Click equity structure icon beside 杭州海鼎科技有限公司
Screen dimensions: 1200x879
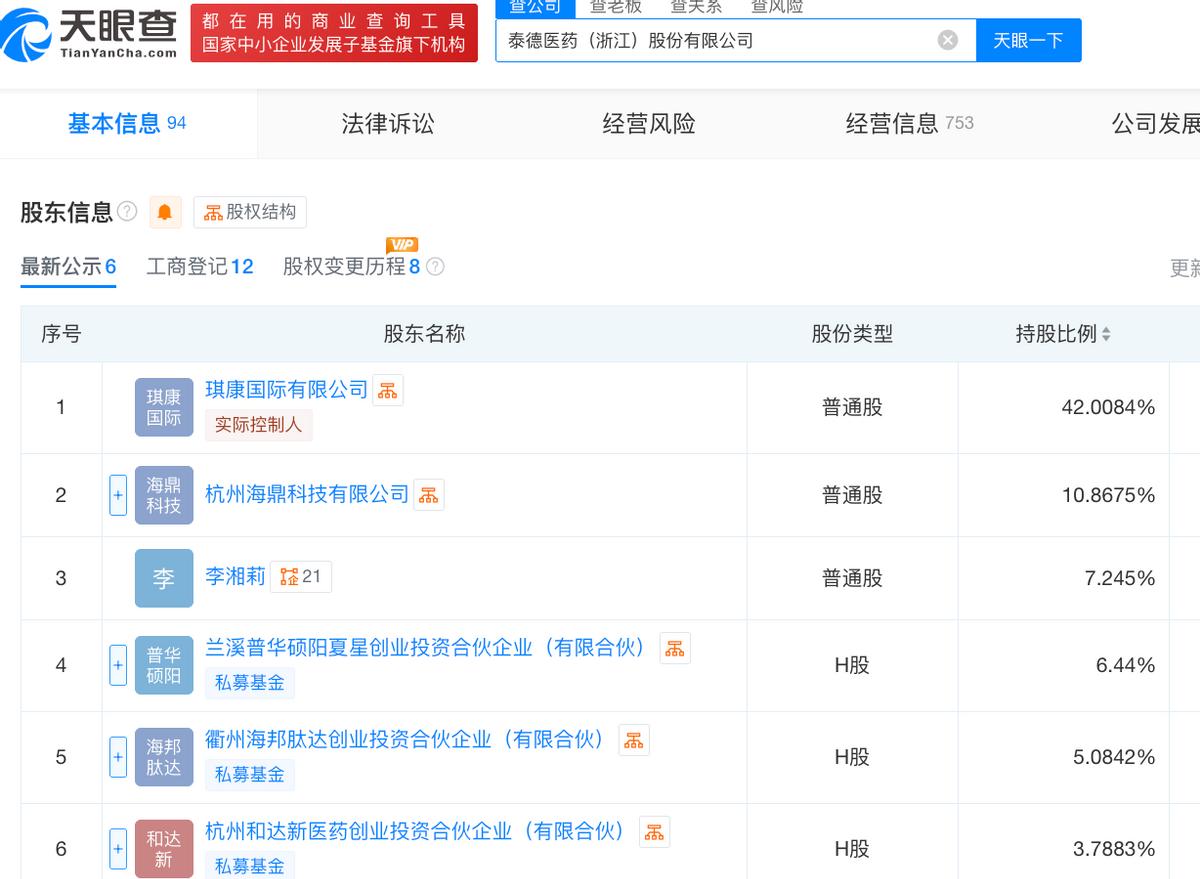pyautogui.click(x=429, y=495)
